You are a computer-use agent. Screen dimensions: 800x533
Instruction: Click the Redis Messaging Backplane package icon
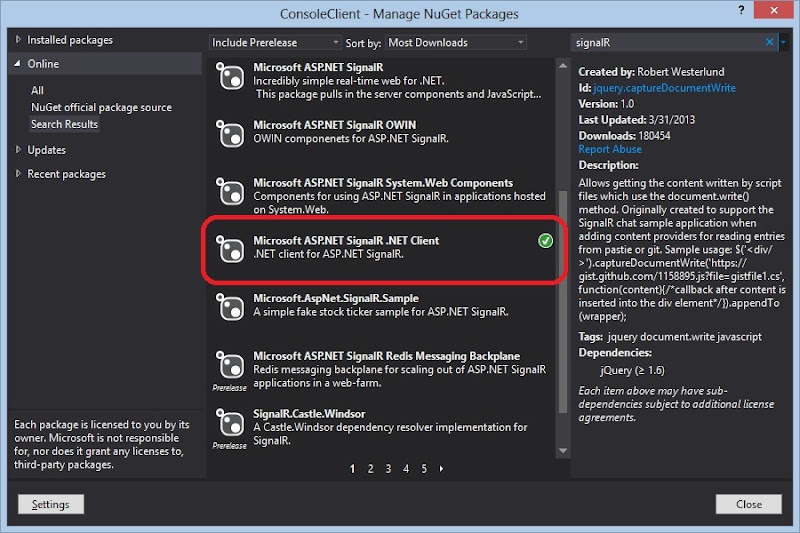click(230, 365)
